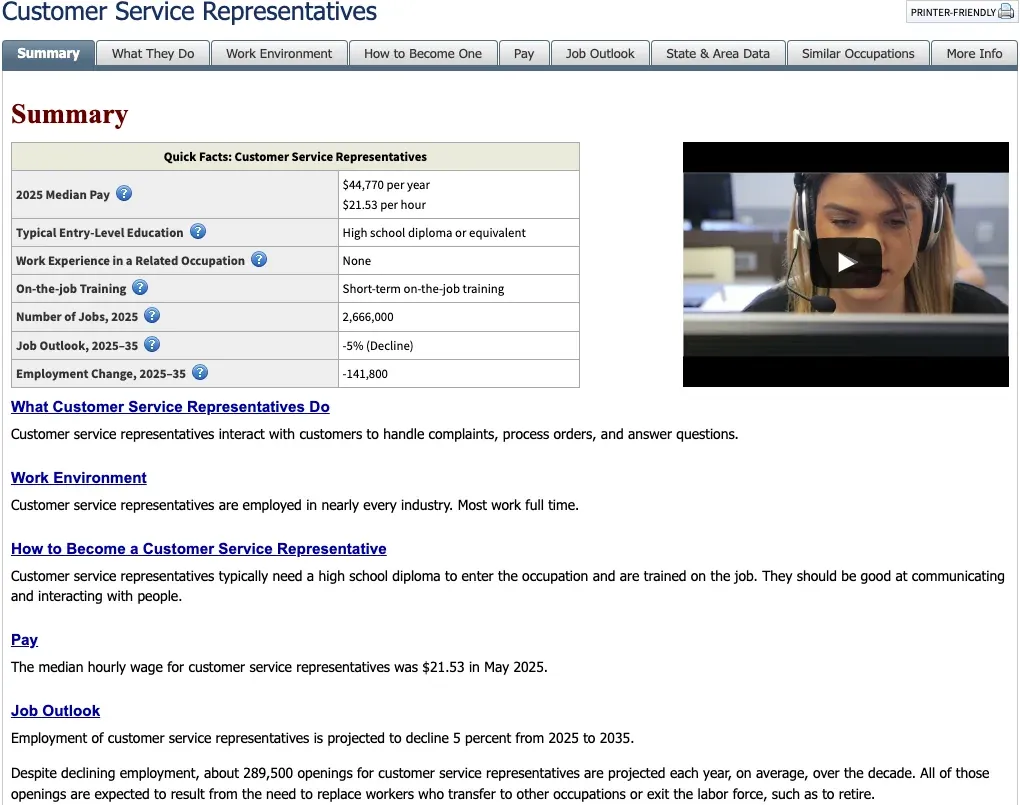This screenshot has height=805, width=1020.
Task: Open How to Become a Customer Service Representative link
Action: click(198, 549)
